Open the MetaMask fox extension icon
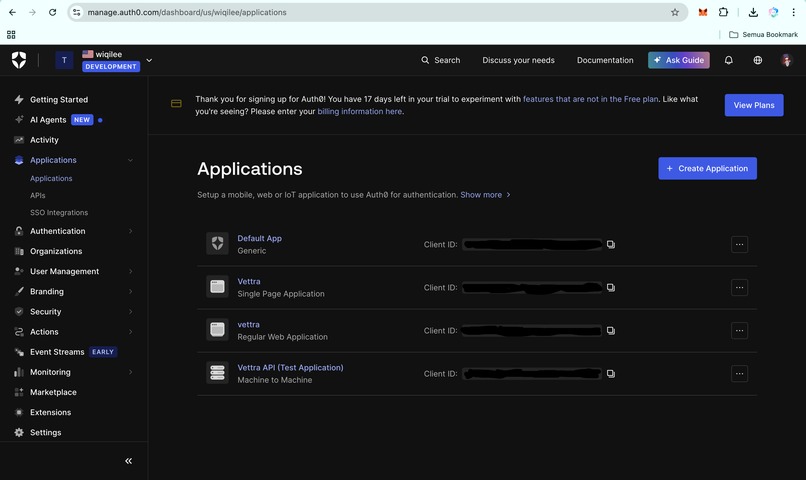 703,12
